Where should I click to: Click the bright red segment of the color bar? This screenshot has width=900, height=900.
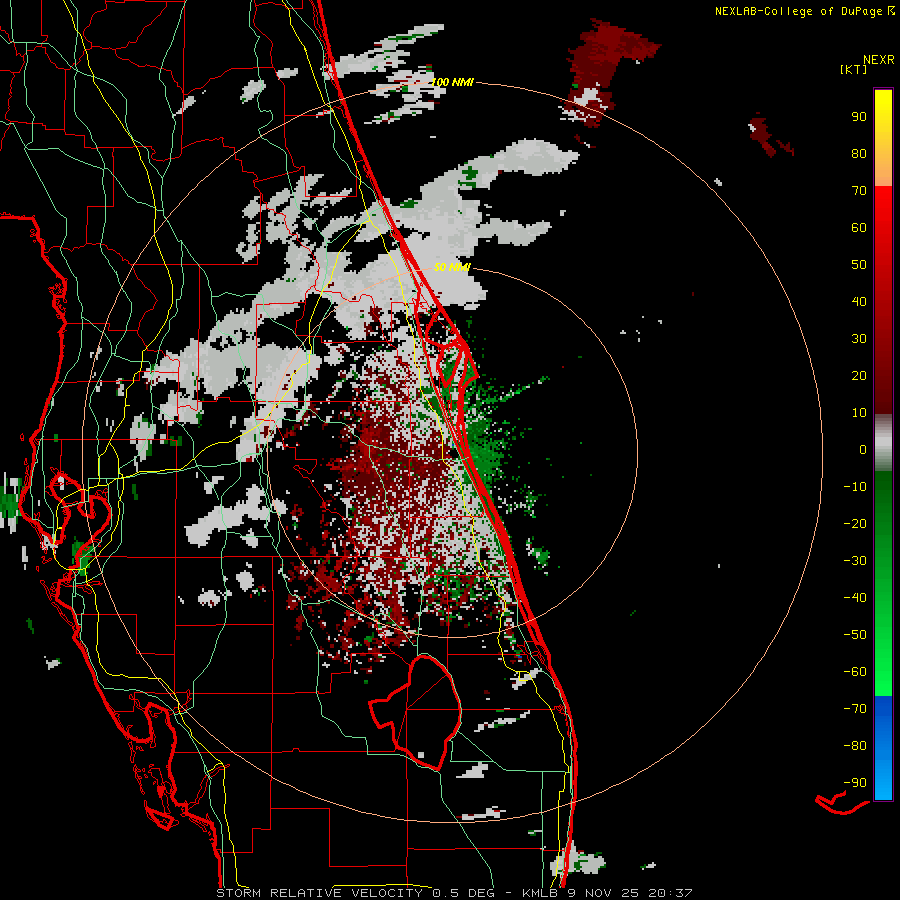pos(883,212)
